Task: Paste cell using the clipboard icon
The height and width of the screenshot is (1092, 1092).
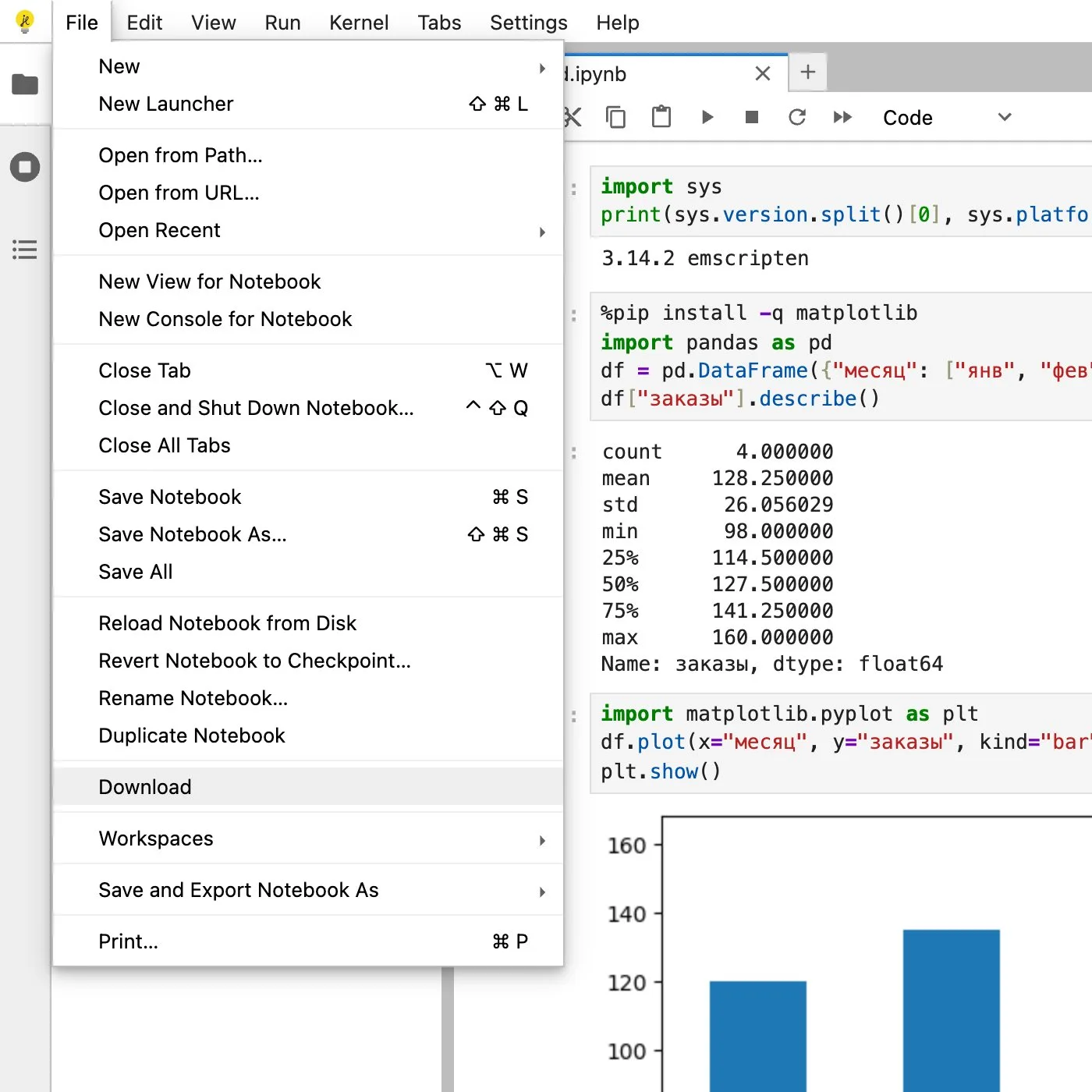Action: (661, 117)
